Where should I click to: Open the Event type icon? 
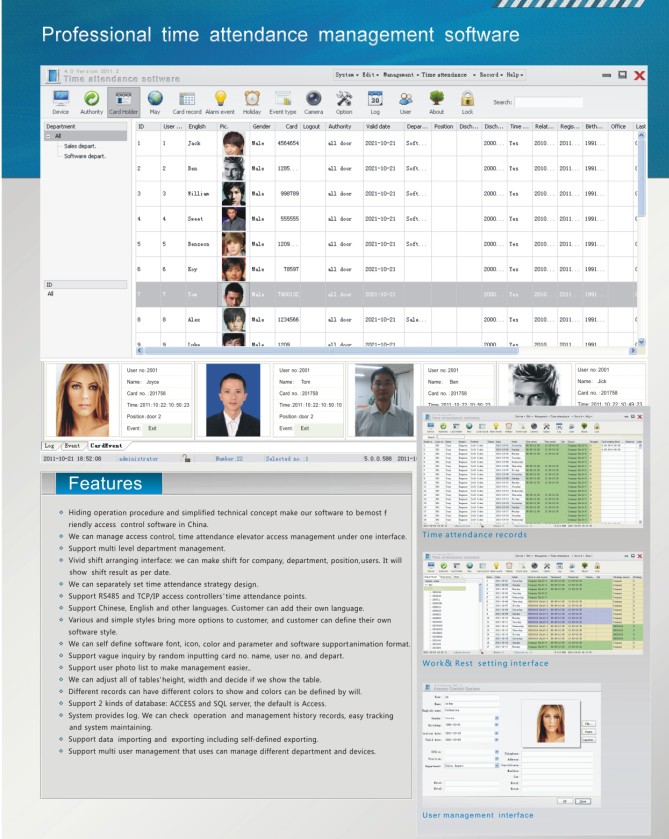coord(283,102)
